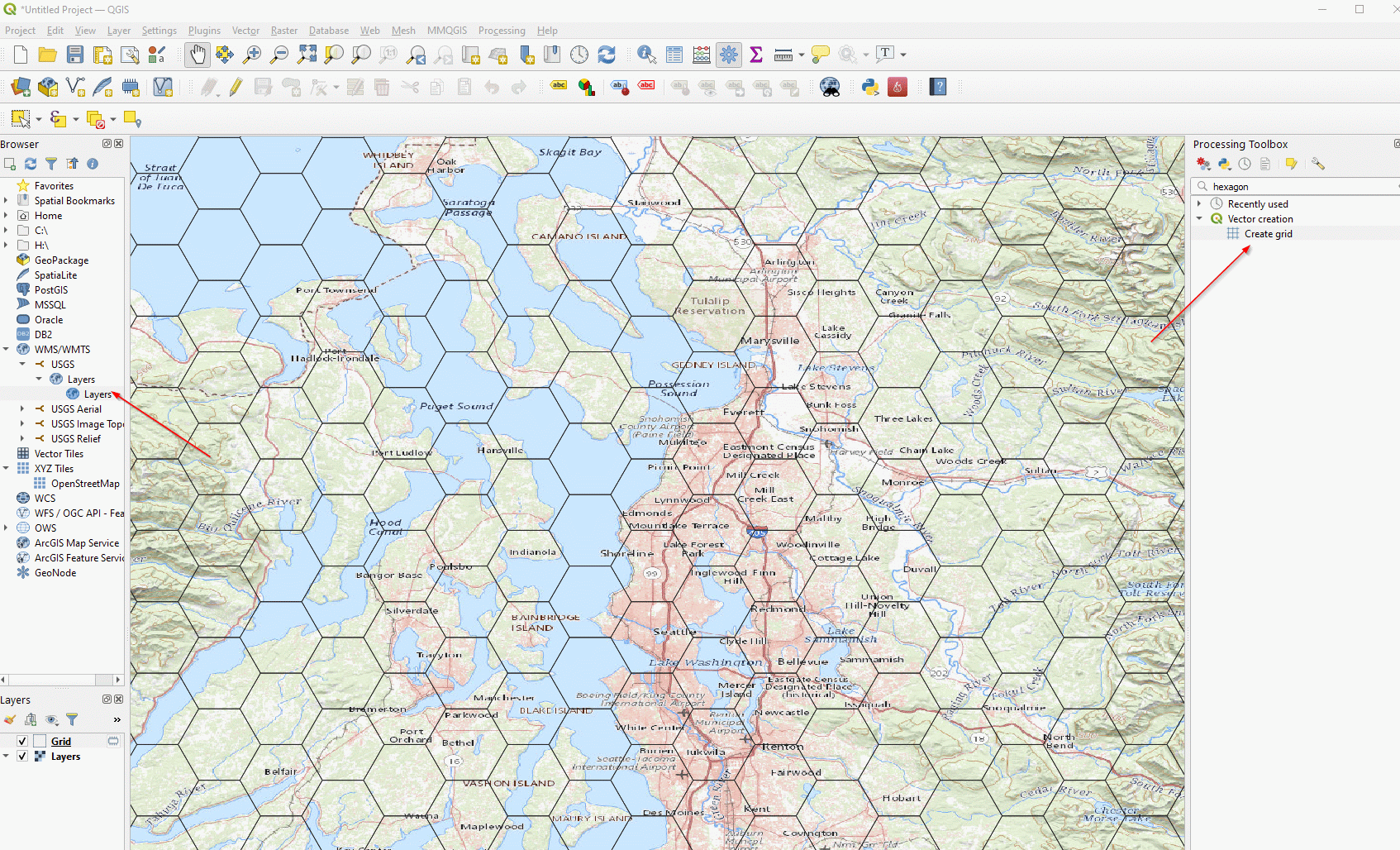Click the Zoom Full extent icon
Viewport: 1400px width, 850px height.
(307, 55)
